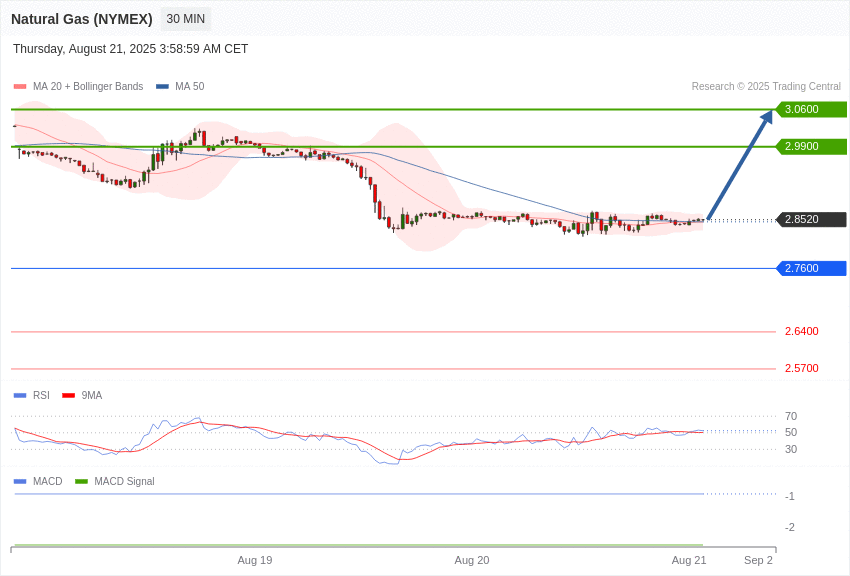The image size is (850, 576).
Task: Click the Research © 2025 Trading Central credit
Action: click(766, 86)
